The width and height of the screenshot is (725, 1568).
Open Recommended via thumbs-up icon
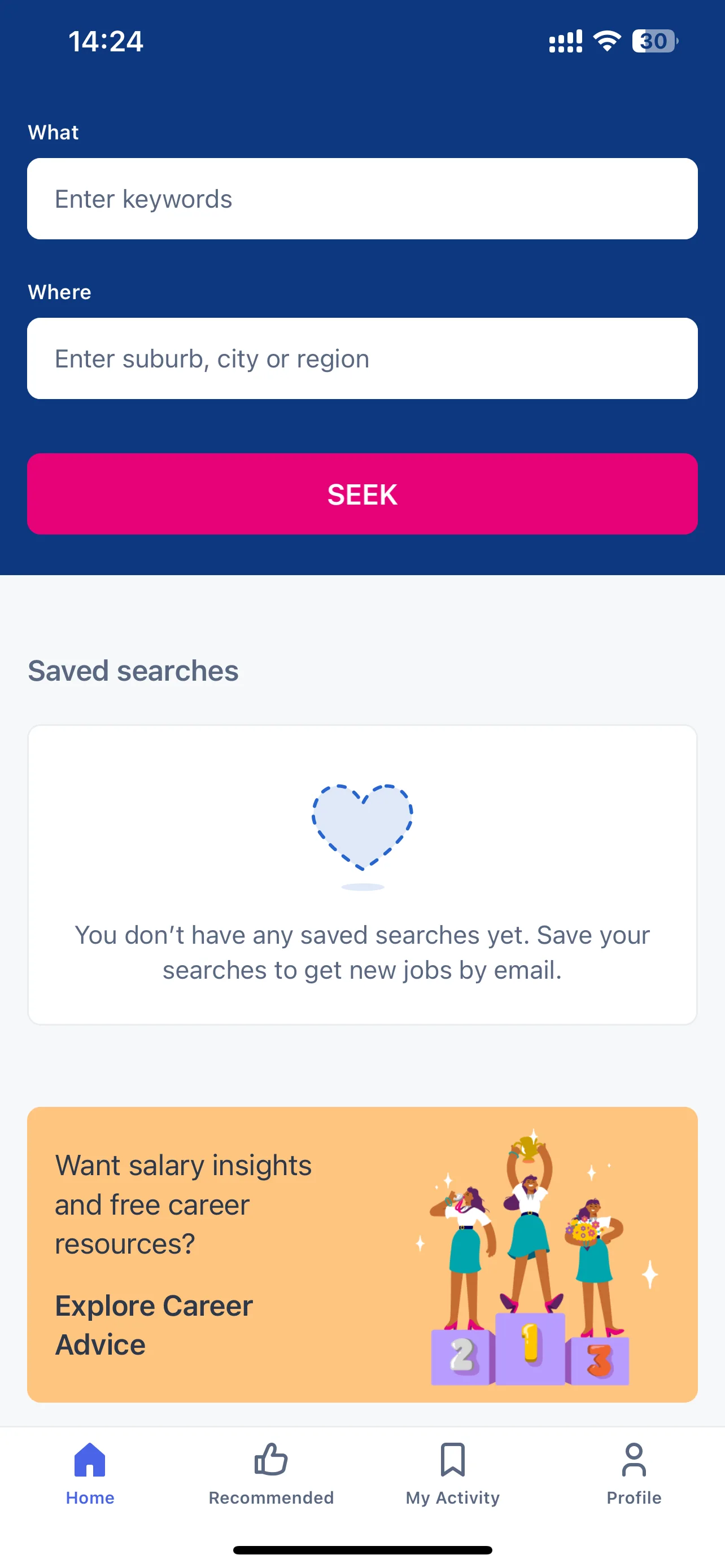[271, 1459]
